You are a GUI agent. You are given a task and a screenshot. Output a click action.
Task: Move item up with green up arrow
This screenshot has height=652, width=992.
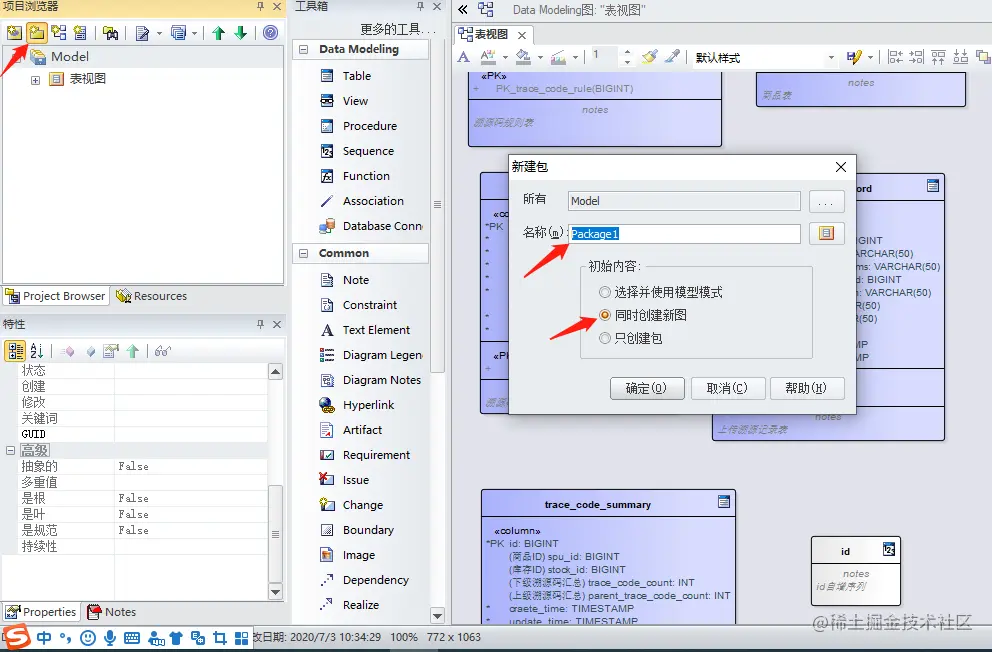pyautogui.click(x=218, y=32)
